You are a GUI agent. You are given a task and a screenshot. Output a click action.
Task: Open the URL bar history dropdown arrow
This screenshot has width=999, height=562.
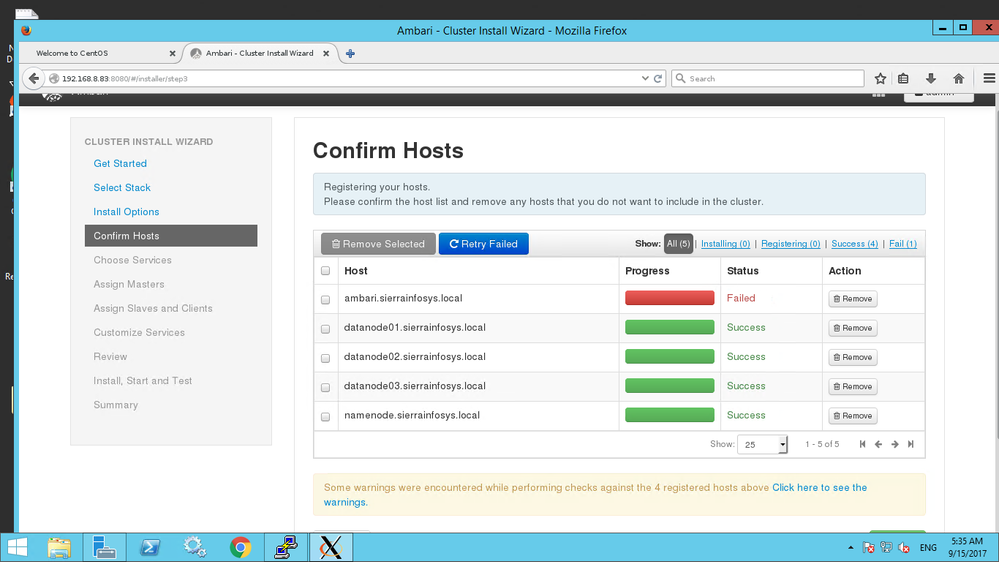click(x=645, y=78)
